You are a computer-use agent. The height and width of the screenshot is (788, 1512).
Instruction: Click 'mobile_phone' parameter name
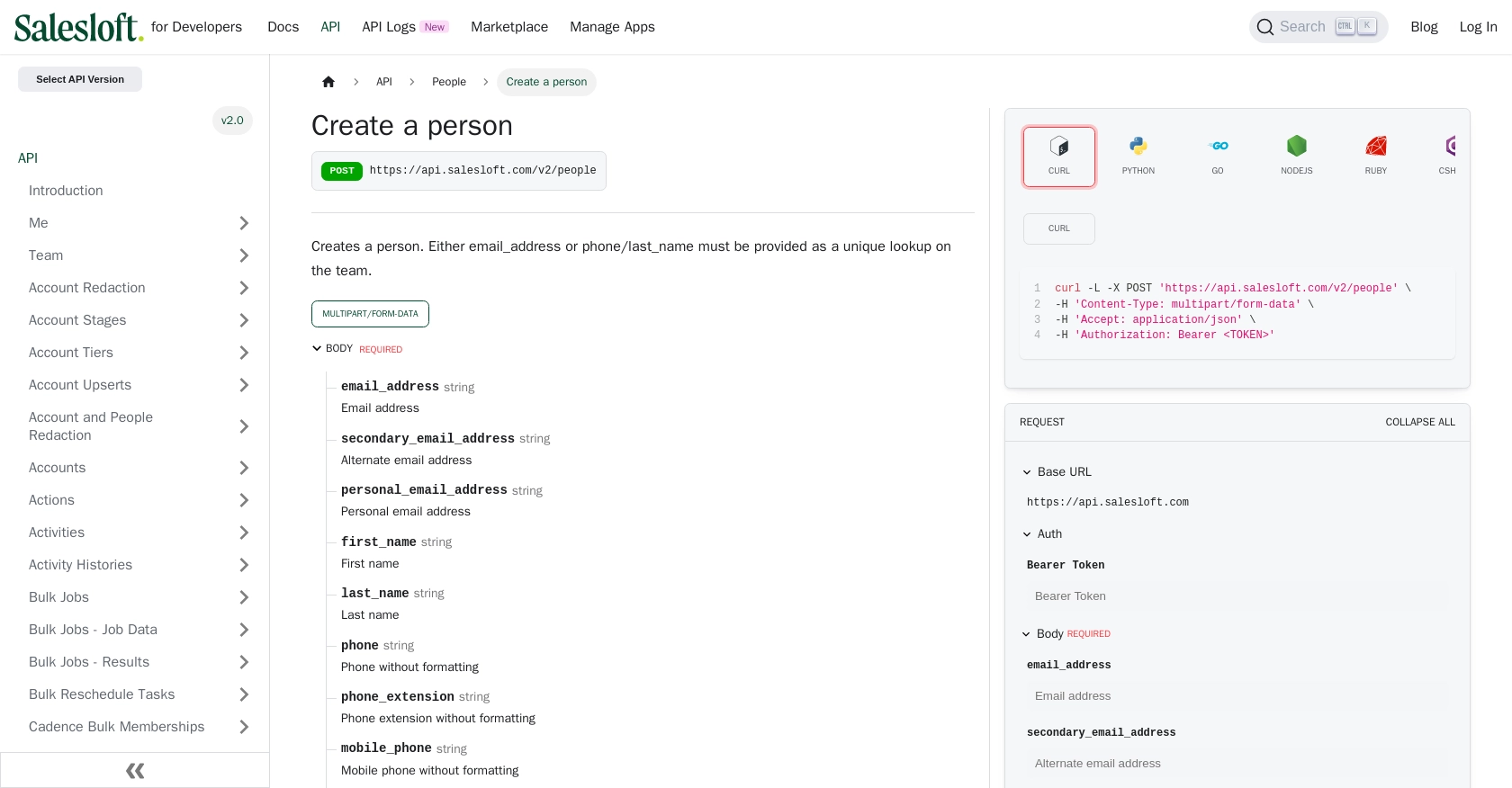386,748
